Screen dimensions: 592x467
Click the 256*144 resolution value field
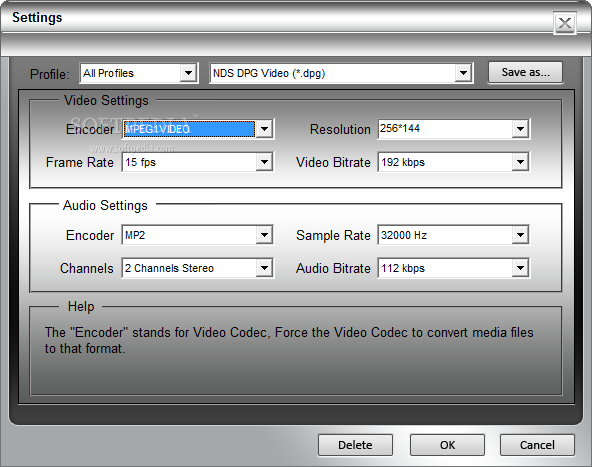point(445,129)
